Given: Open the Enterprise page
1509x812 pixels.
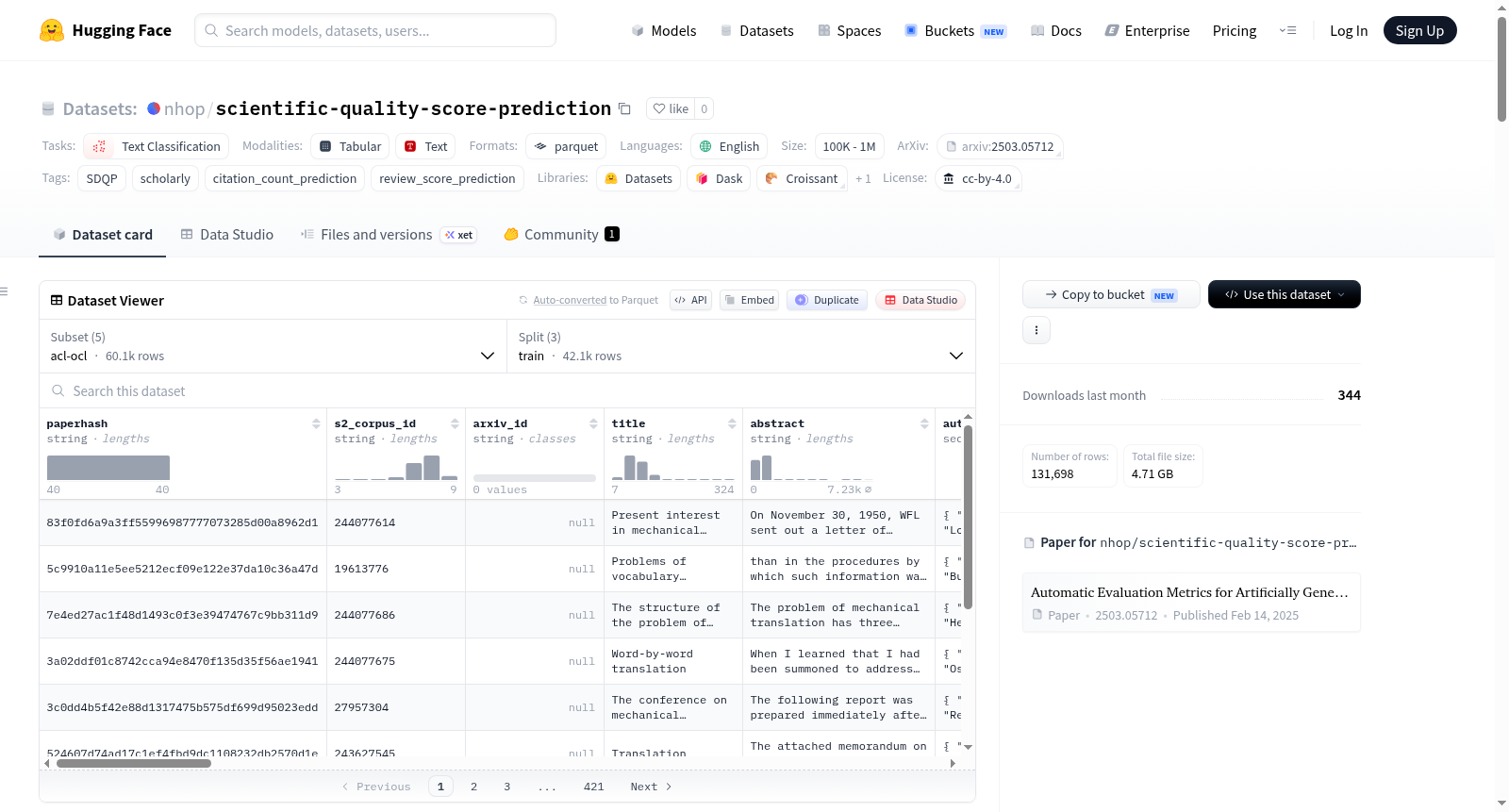Looking at the screenshot, I should pos(1147,30).
